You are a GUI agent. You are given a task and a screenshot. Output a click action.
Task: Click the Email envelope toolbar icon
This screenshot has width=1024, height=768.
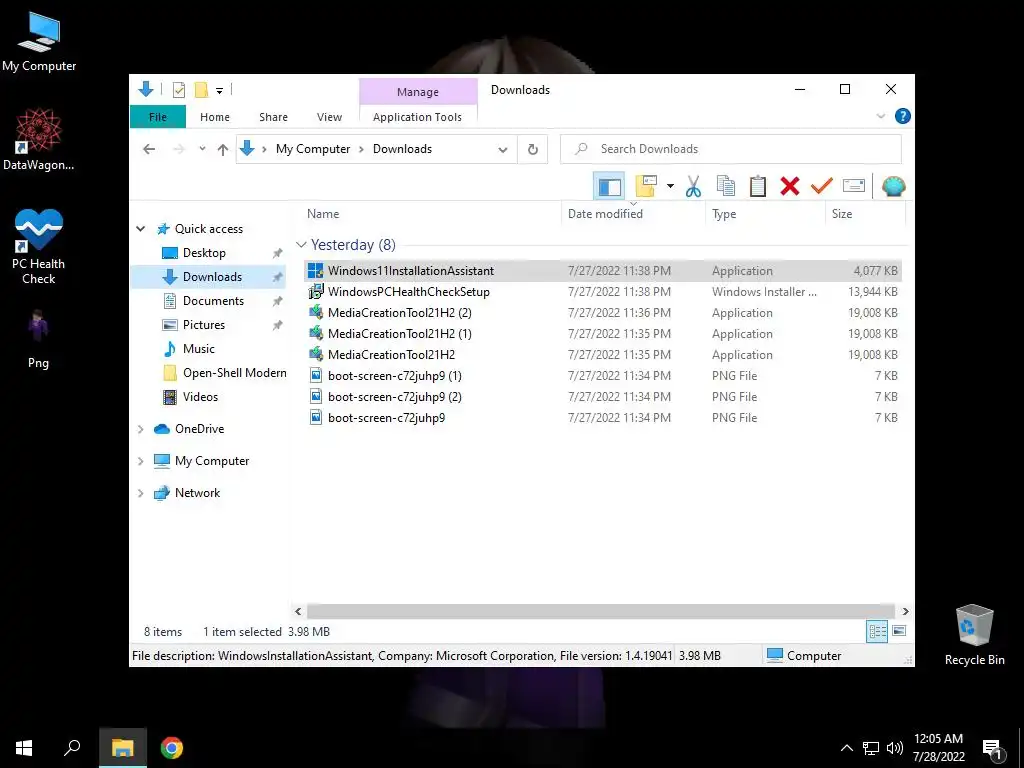(x=854, y=187)
